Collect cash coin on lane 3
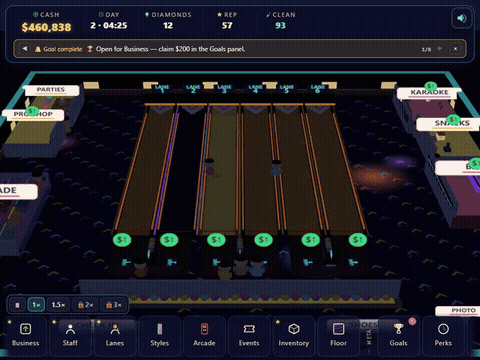The height and width of the screenshot is (360, 480). (x=216, y=240)
